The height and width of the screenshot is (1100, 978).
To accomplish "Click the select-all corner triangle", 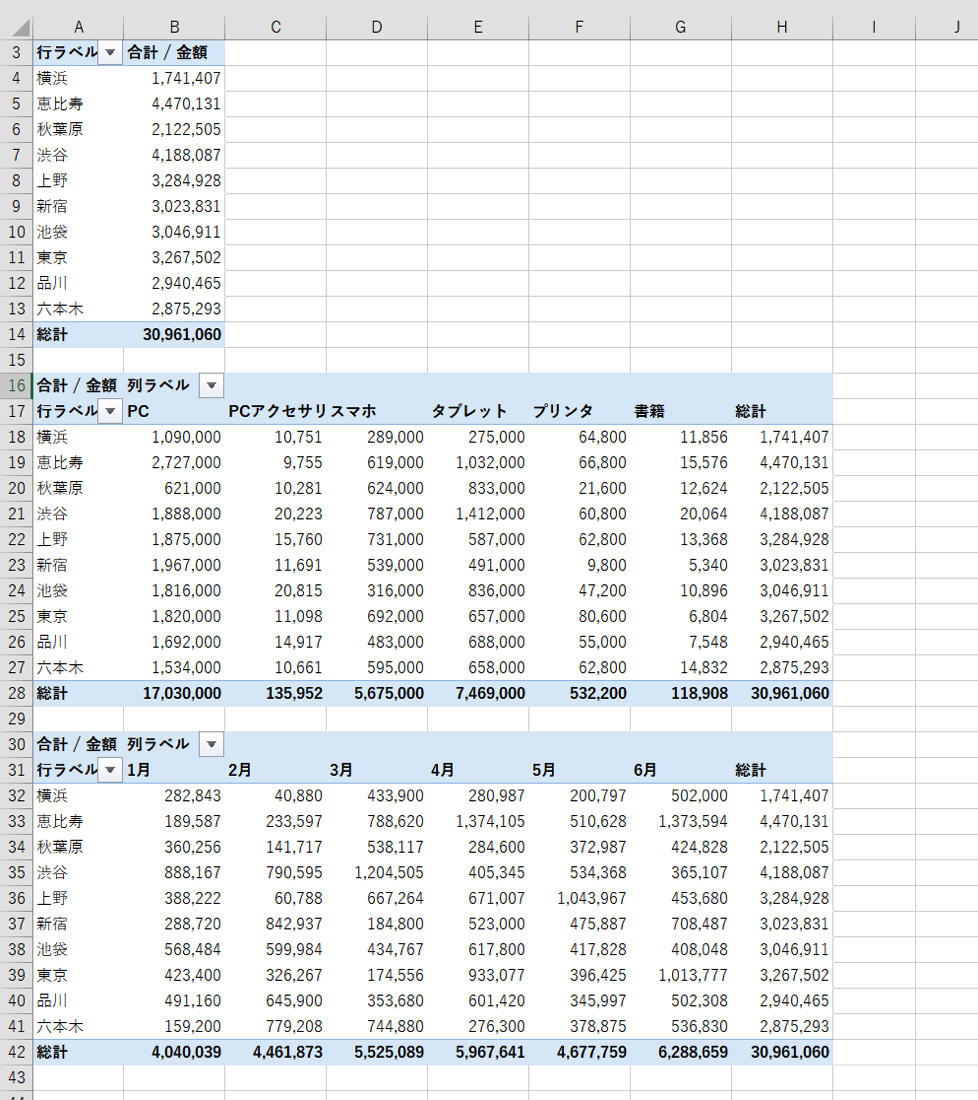I will pyautogui.click(x=21, y=27).
